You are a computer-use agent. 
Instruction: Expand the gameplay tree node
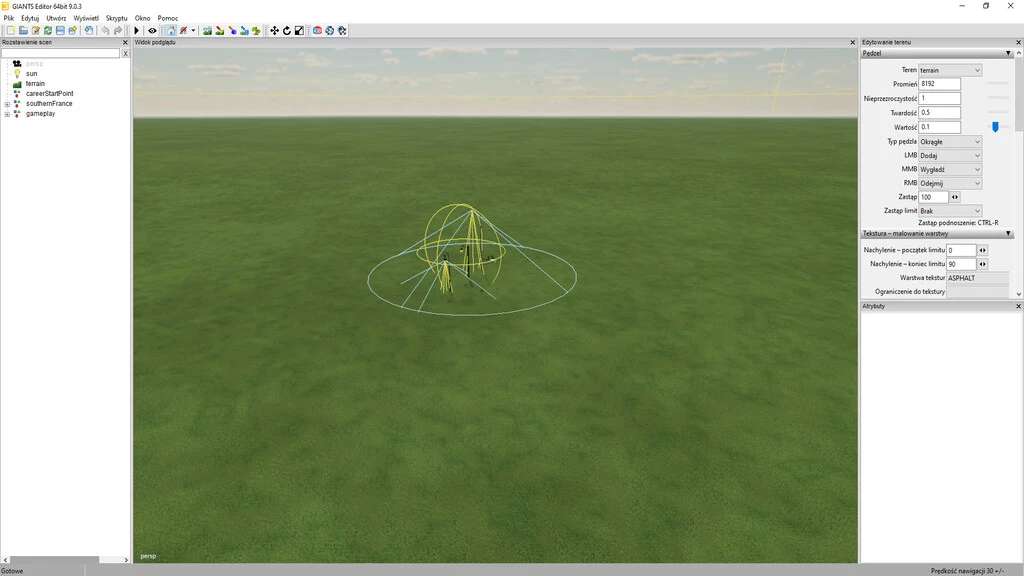(x=7, y=114)
